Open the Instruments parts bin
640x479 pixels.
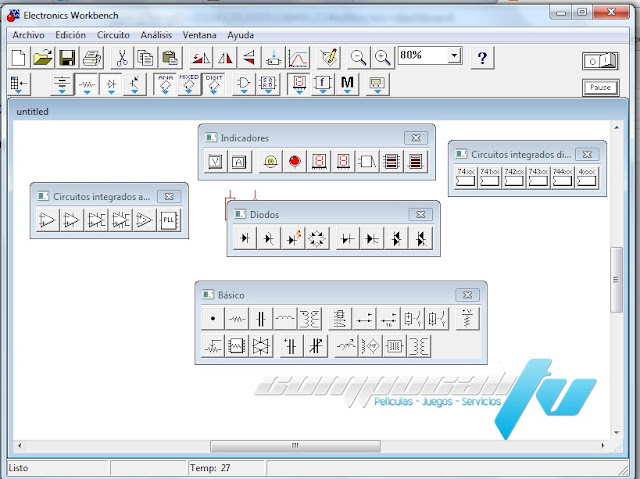pyautogui.click(x=377, y=84)
